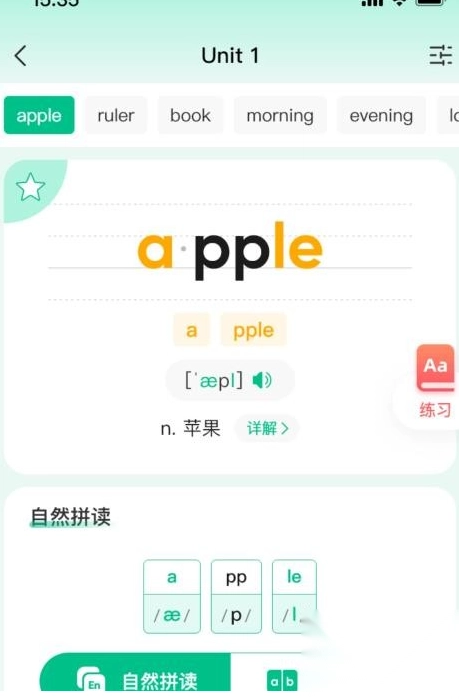Select the ruler word tab

[x=116, y=115]
